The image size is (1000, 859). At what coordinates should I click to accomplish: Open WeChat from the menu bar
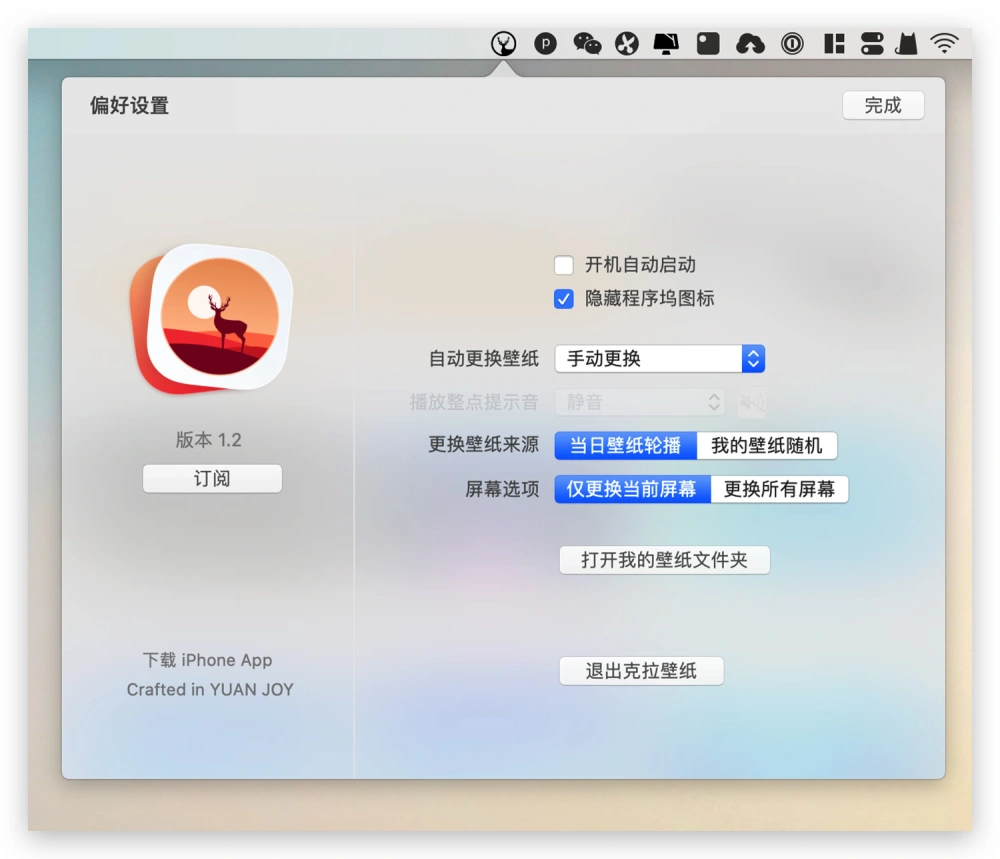pos(587,44)
